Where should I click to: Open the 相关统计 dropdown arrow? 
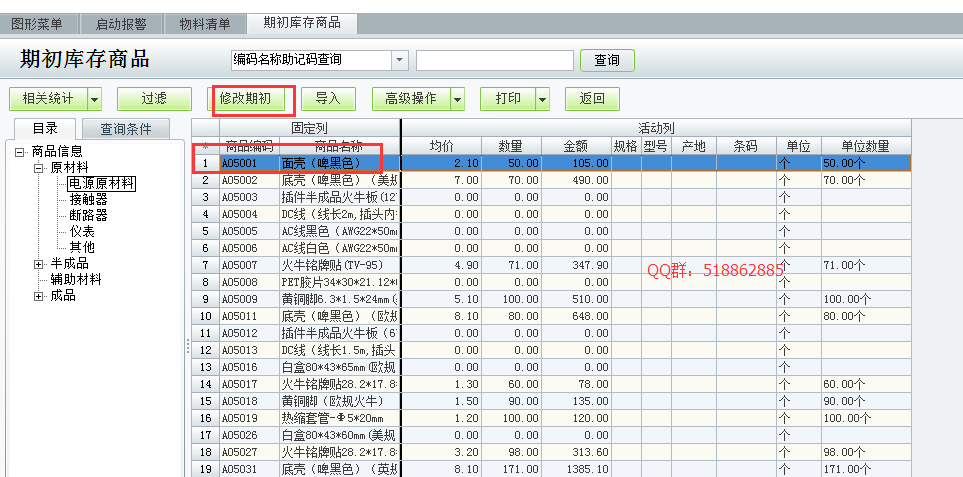[x=94, y=99]
